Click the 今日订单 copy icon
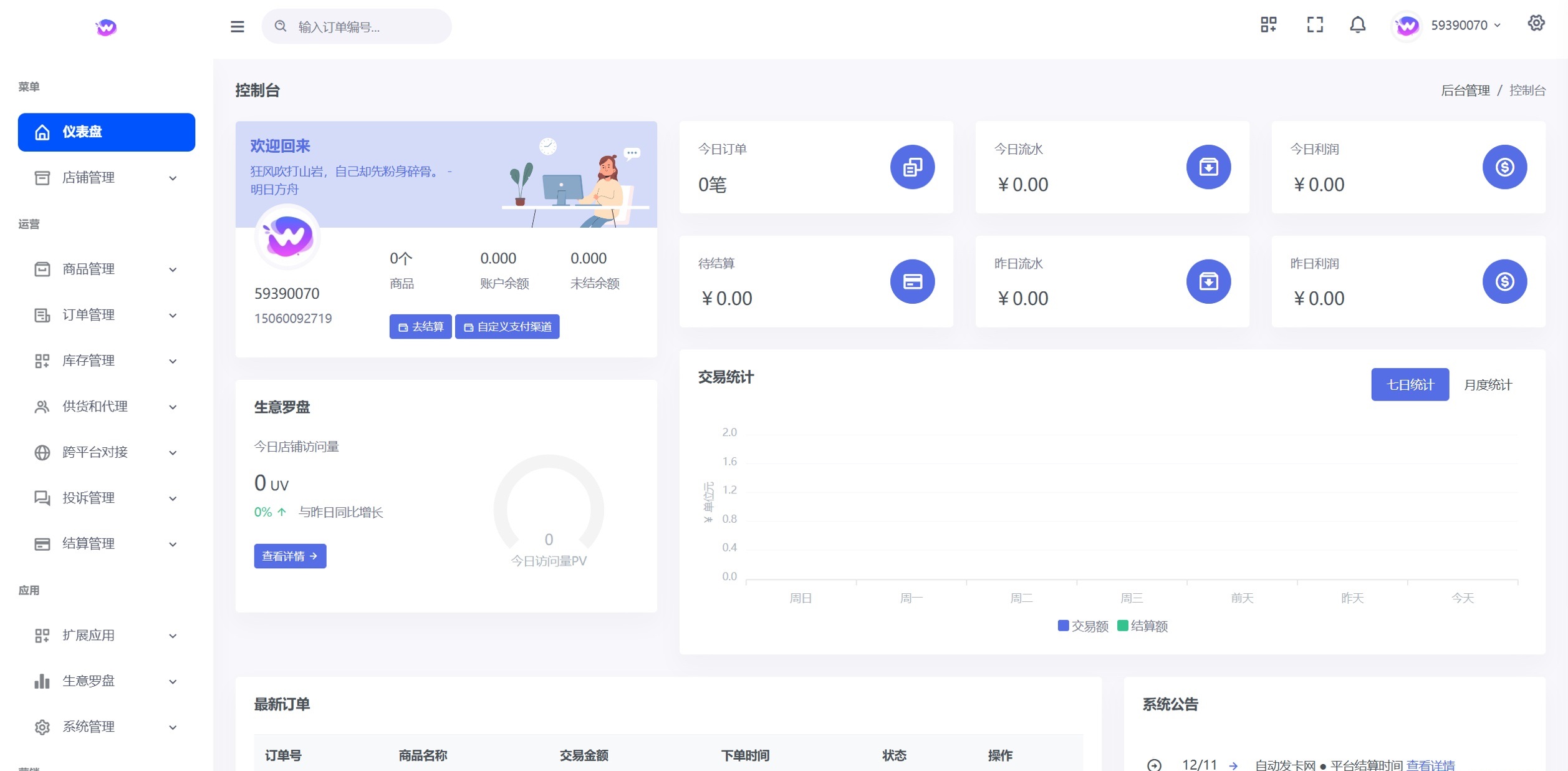This screenshot has width=1568, height=771. 912,167
